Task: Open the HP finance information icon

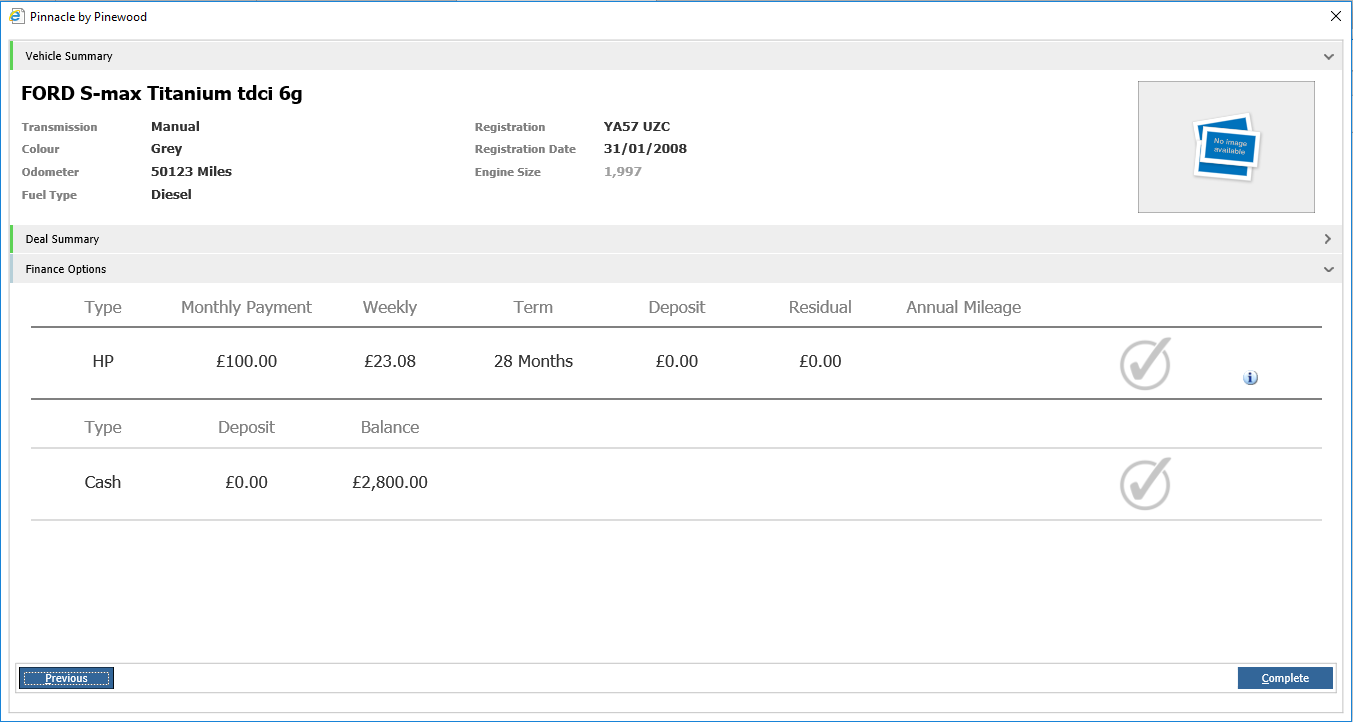Action: click(1250, 378)
